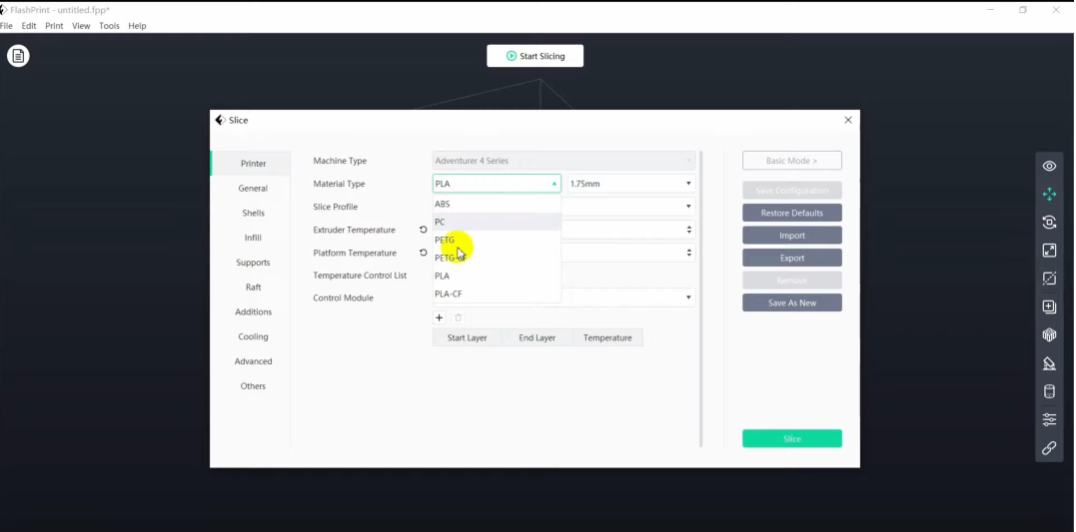The image size is (1076, 532).
Task: Click the Export button
Action: tap(792, 258)
